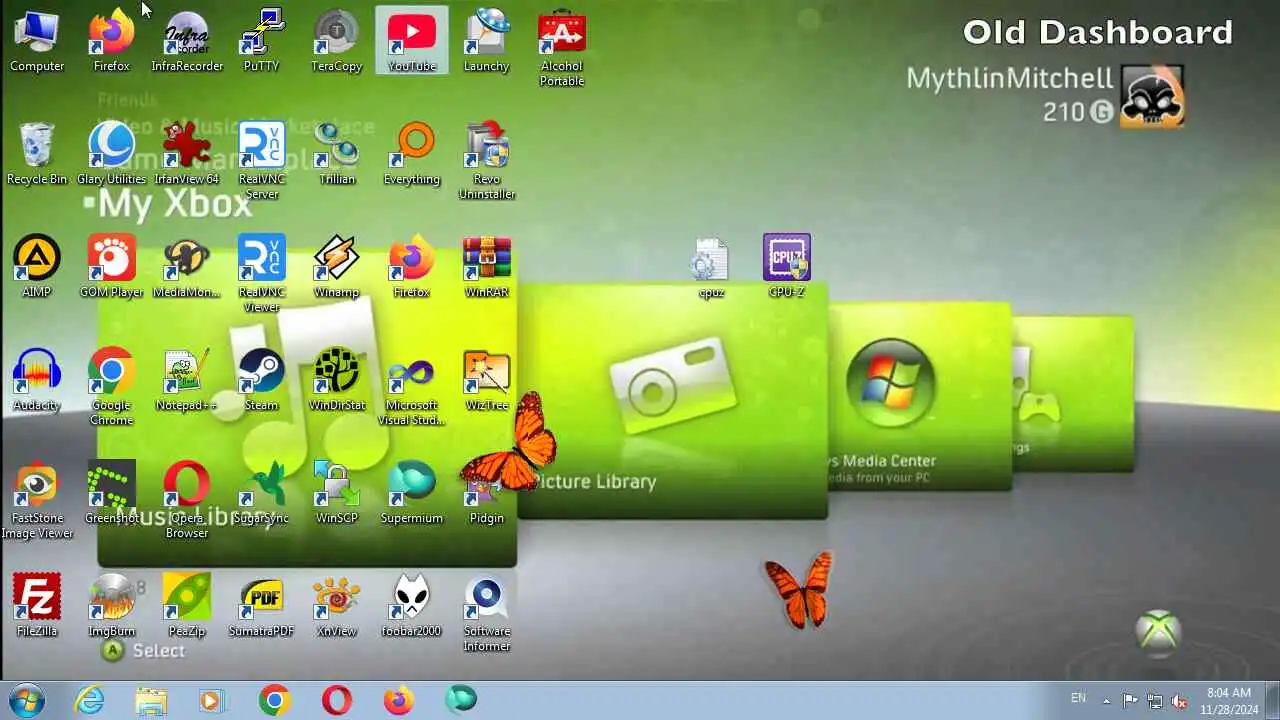The width and height of the screenshot is (1280, 720).
Task: Click the Trillian desktop icon
Action: point(337,154)
